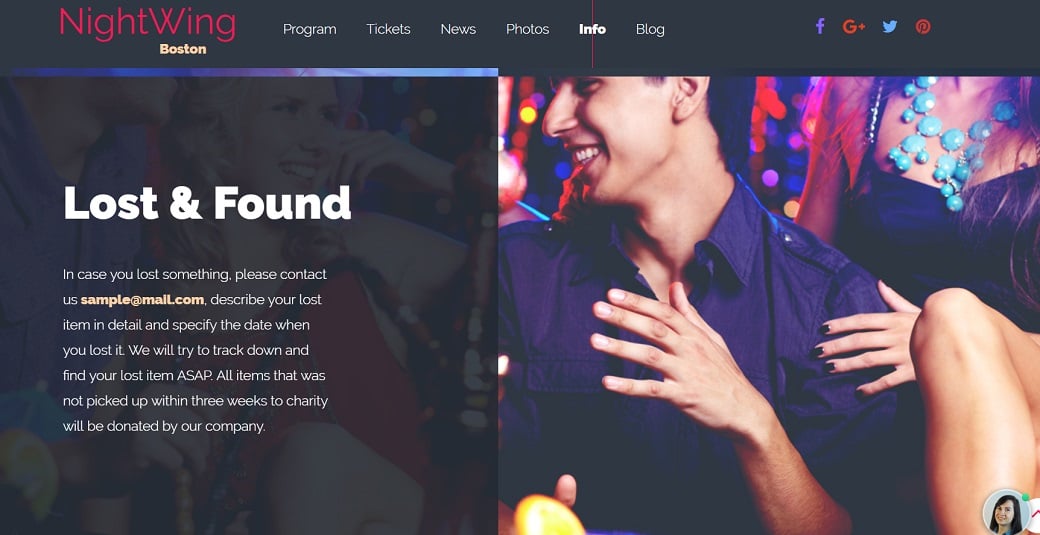Click the sample@mail.com email link
The width and height of the screenshot is (1040, 535).
(x=142, y=300)
